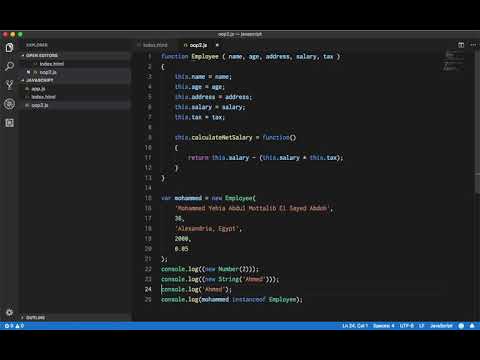Click 'String' on line 23
Image resolution: width=480 pixels, height=360 pixels.
pos(228,279)
